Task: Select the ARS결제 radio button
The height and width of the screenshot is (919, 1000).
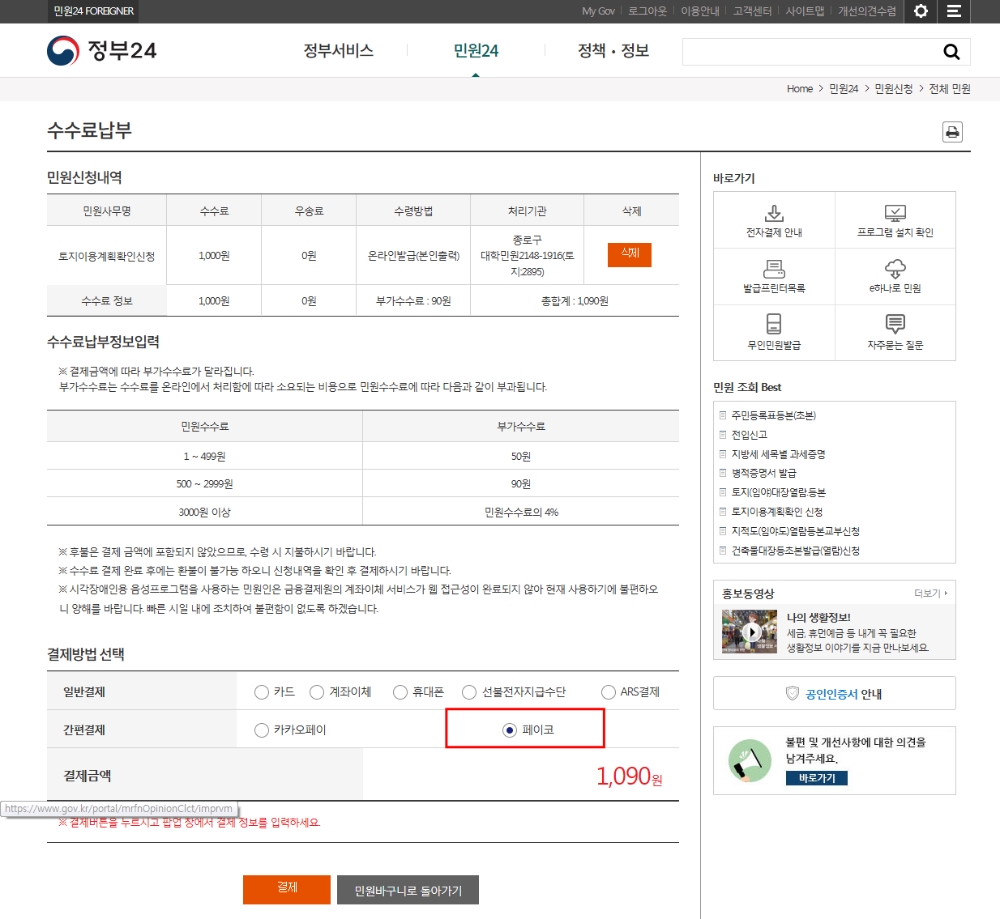Action: pos(609,692)
